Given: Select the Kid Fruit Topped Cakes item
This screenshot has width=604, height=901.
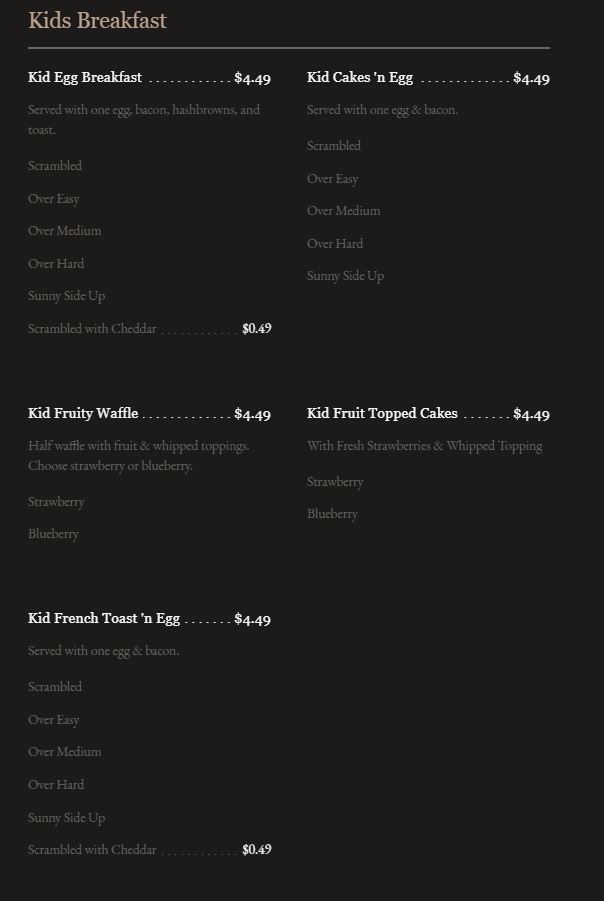Looking at the screenshot, I should [x=382, y=414].
